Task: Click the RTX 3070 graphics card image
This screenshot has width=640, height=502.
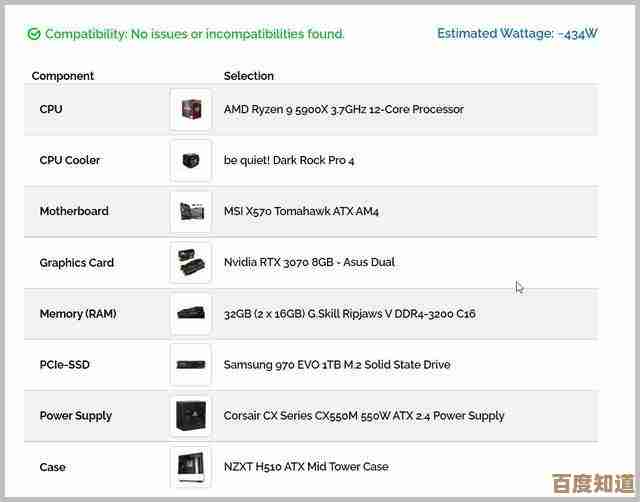Action: point(190,263)
